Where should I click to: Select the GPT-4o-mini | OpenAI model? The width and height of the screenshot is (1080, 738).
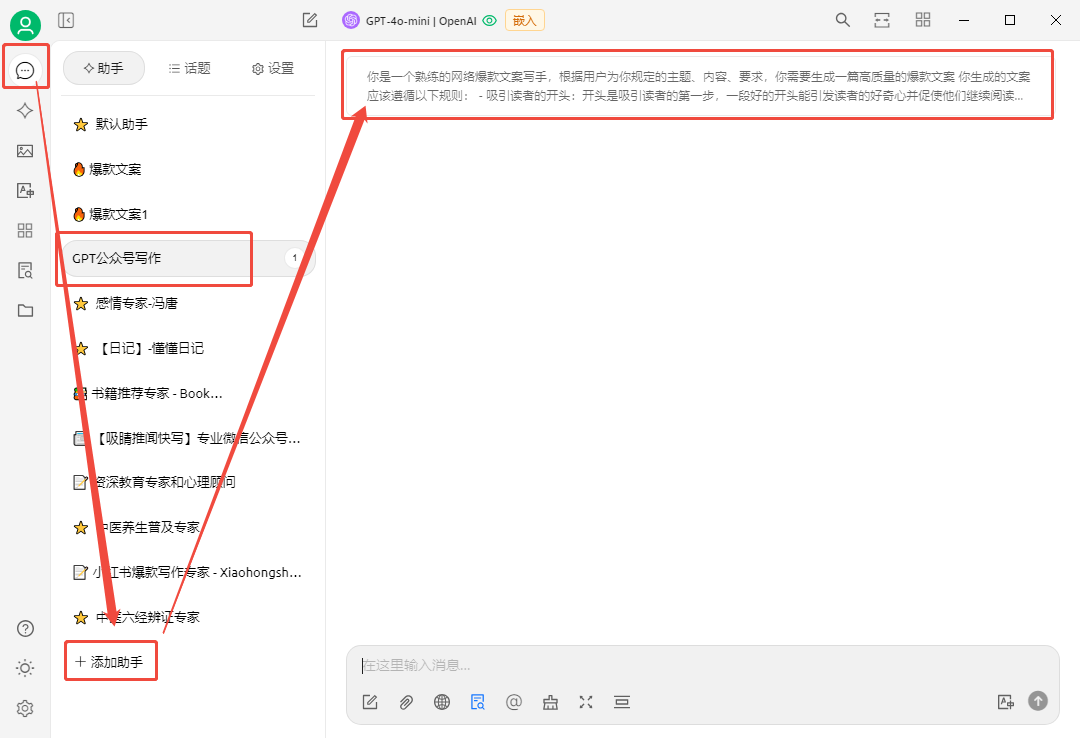coord(409,21)
